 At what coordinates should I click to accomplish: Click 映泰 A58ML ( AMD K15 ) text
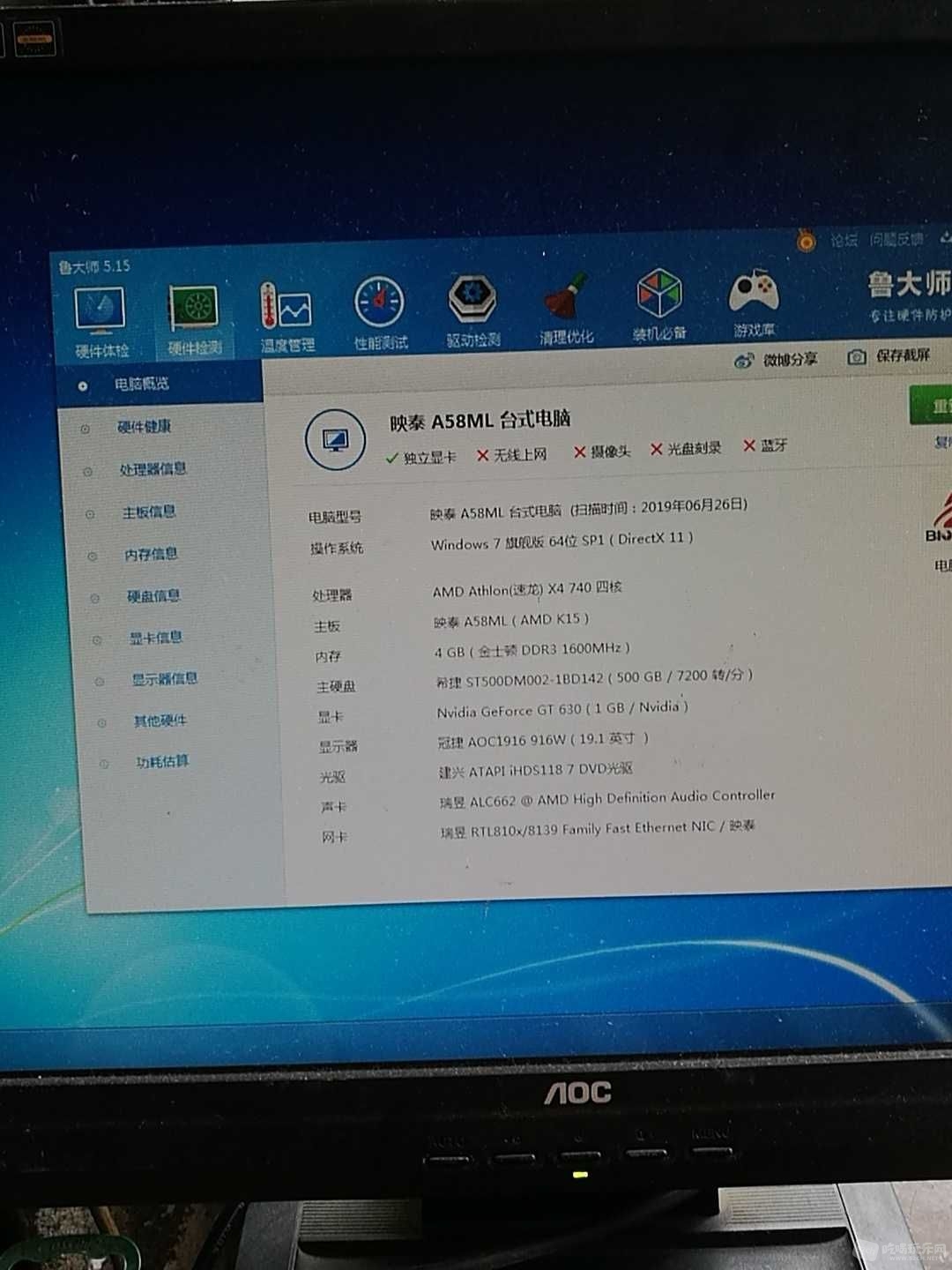[x=511, y=620]
